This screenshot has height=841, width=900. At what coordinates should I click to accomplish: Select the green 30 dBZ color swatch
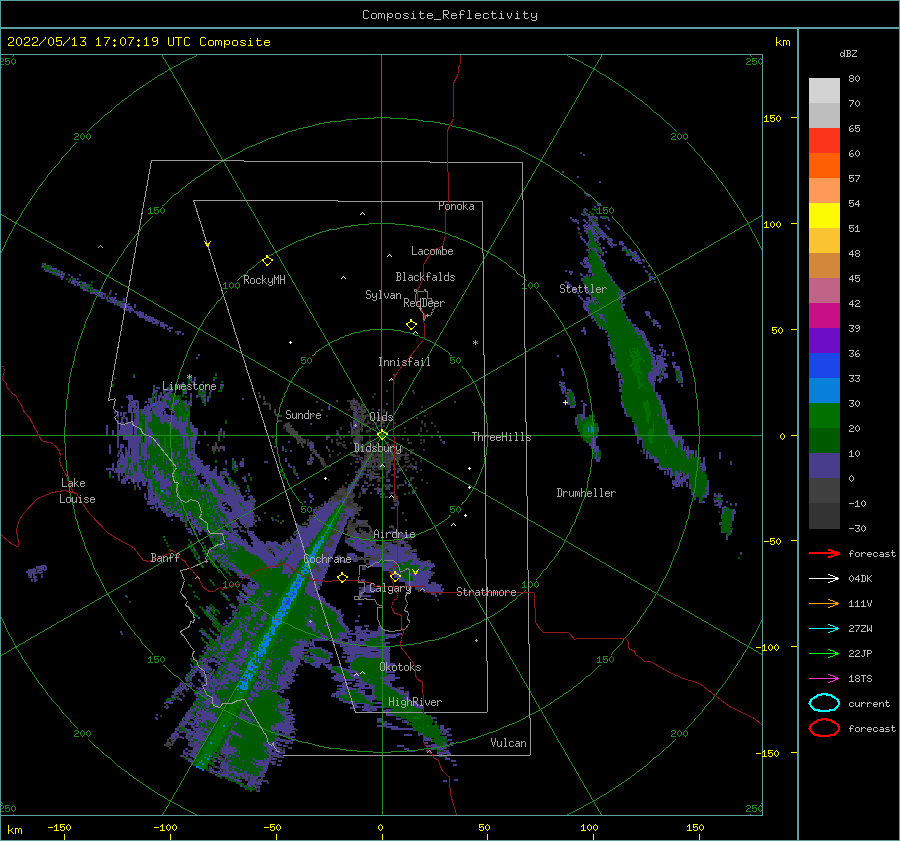tap(824, 415)
